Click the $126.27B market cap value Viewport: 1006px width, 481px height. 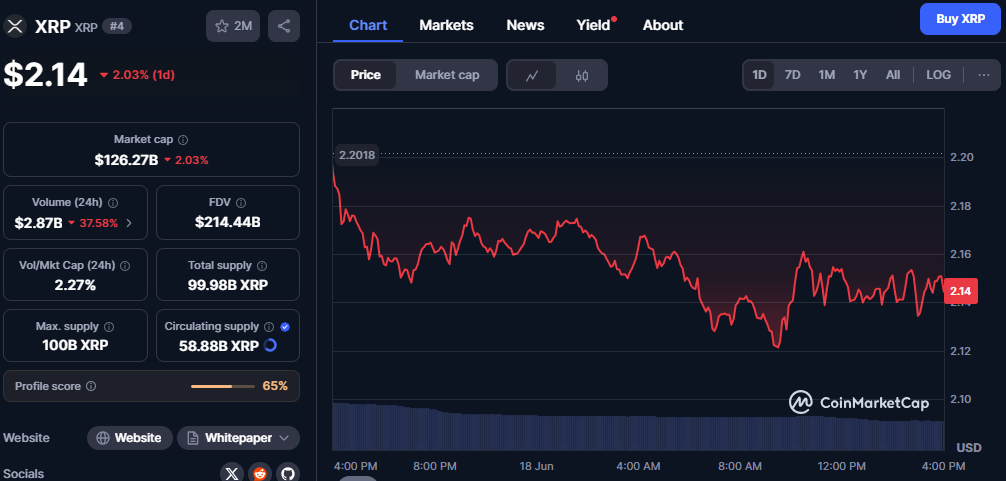point(126,160)
